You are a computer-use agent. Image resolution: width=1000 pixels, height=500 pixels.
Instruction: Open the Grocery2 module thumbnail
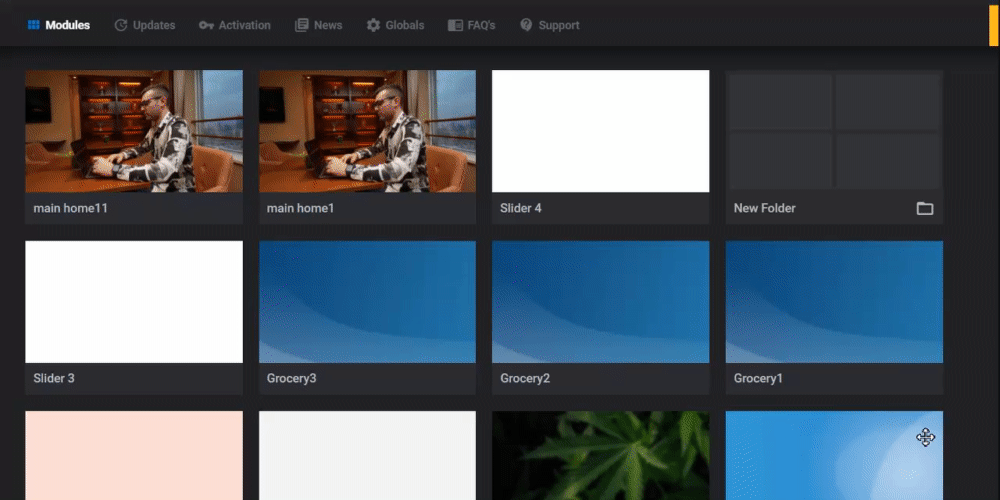click(601, 302)
